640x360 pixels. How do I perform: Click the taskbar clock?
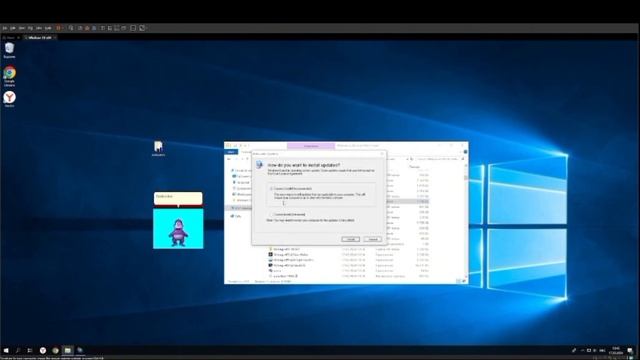616,351
